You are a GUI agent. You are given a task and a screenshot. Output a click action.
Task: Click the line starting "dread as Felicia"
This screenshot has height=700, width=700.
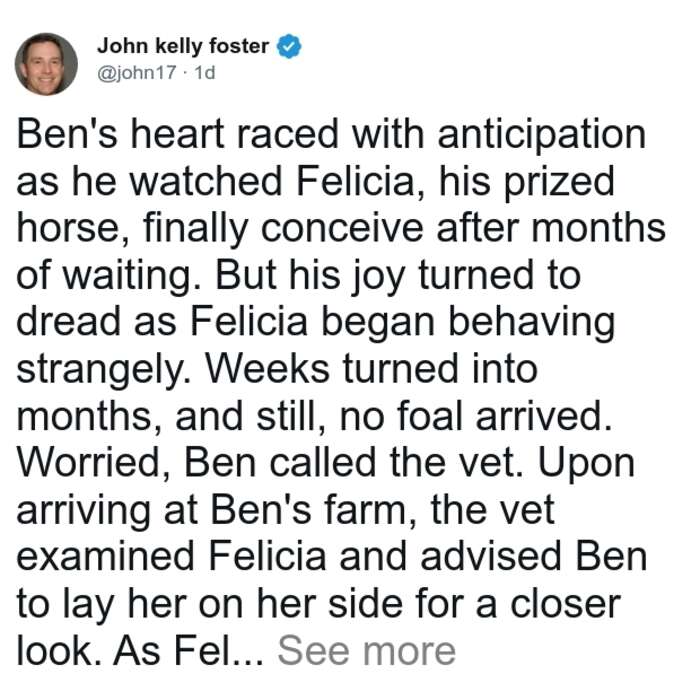tap(316, 323)
